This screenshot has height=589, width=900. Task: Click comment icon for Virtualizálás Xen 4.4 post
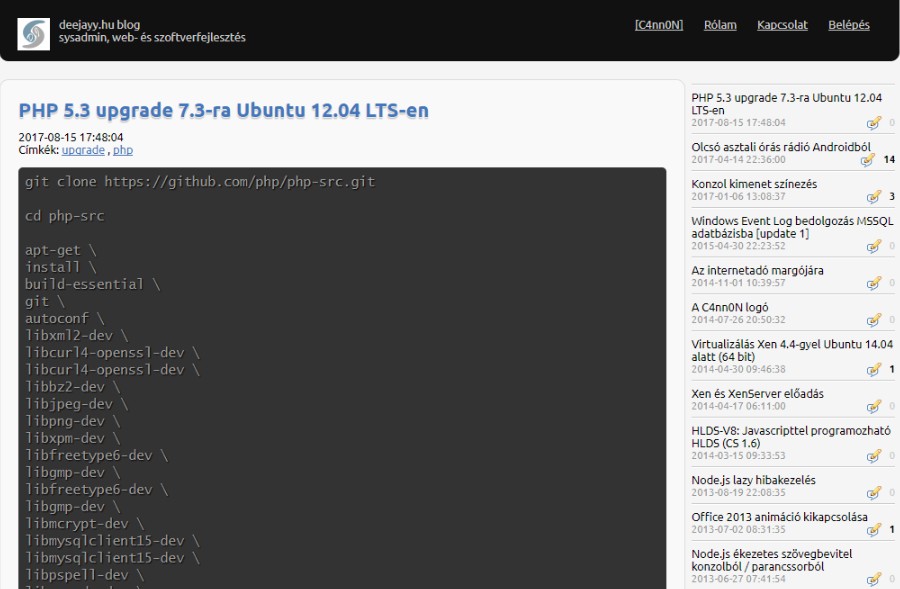(x=874, y=370)
